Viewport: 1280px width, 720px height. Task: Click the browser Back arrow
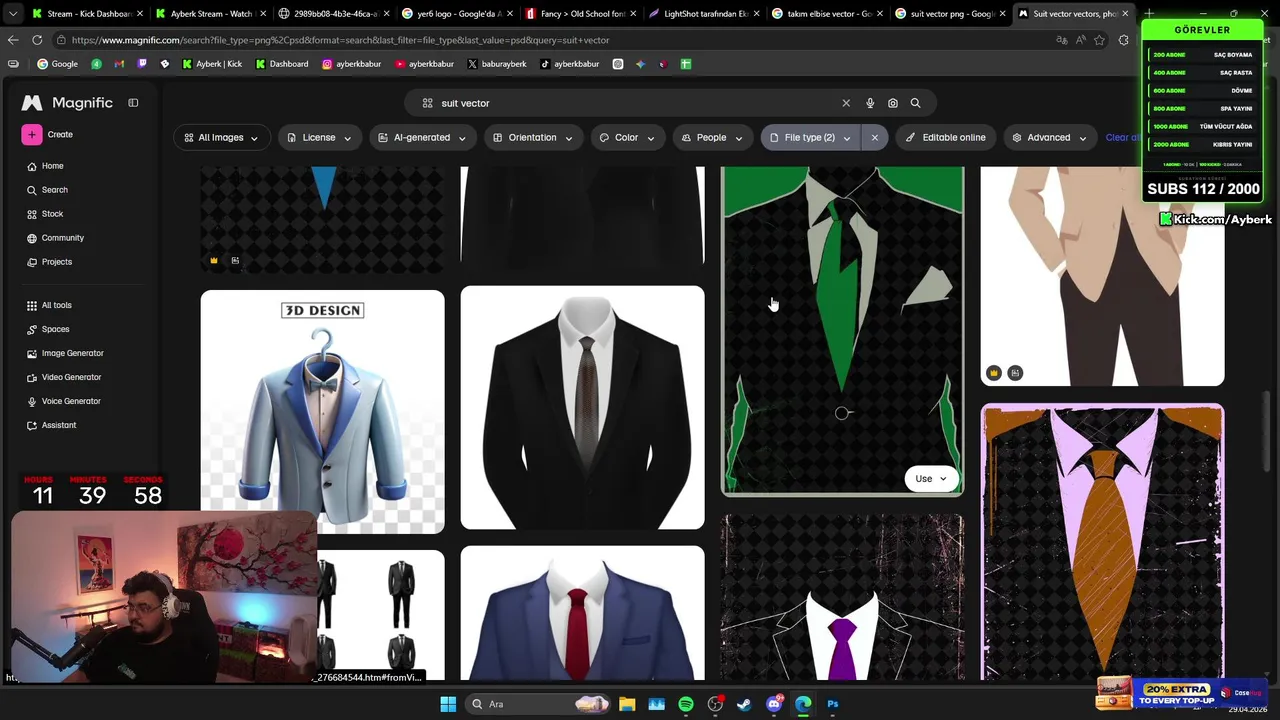pos(13,40)
